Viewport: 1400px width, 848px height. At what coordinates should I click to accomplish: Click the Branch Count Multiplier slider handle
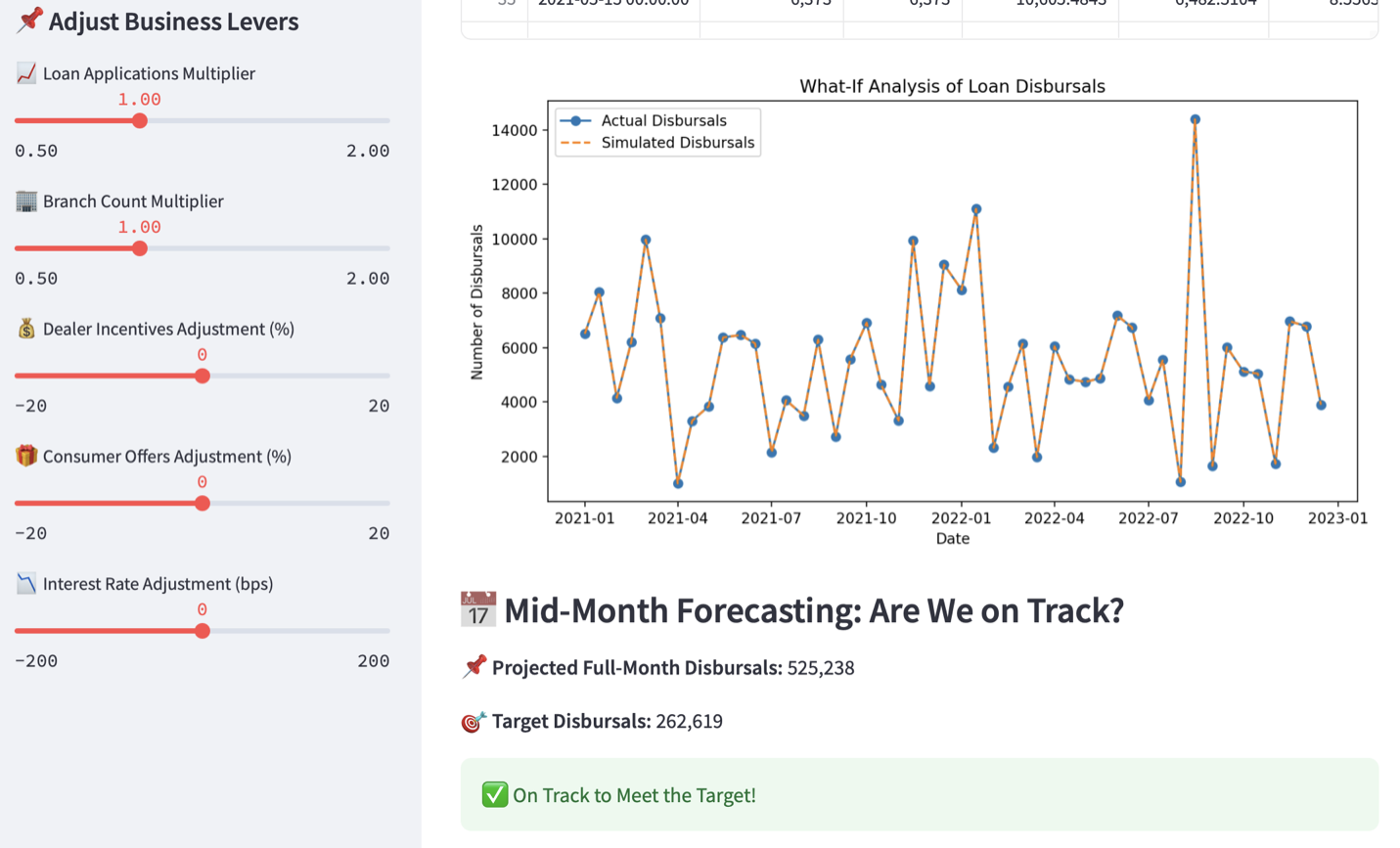pos(140,248)
